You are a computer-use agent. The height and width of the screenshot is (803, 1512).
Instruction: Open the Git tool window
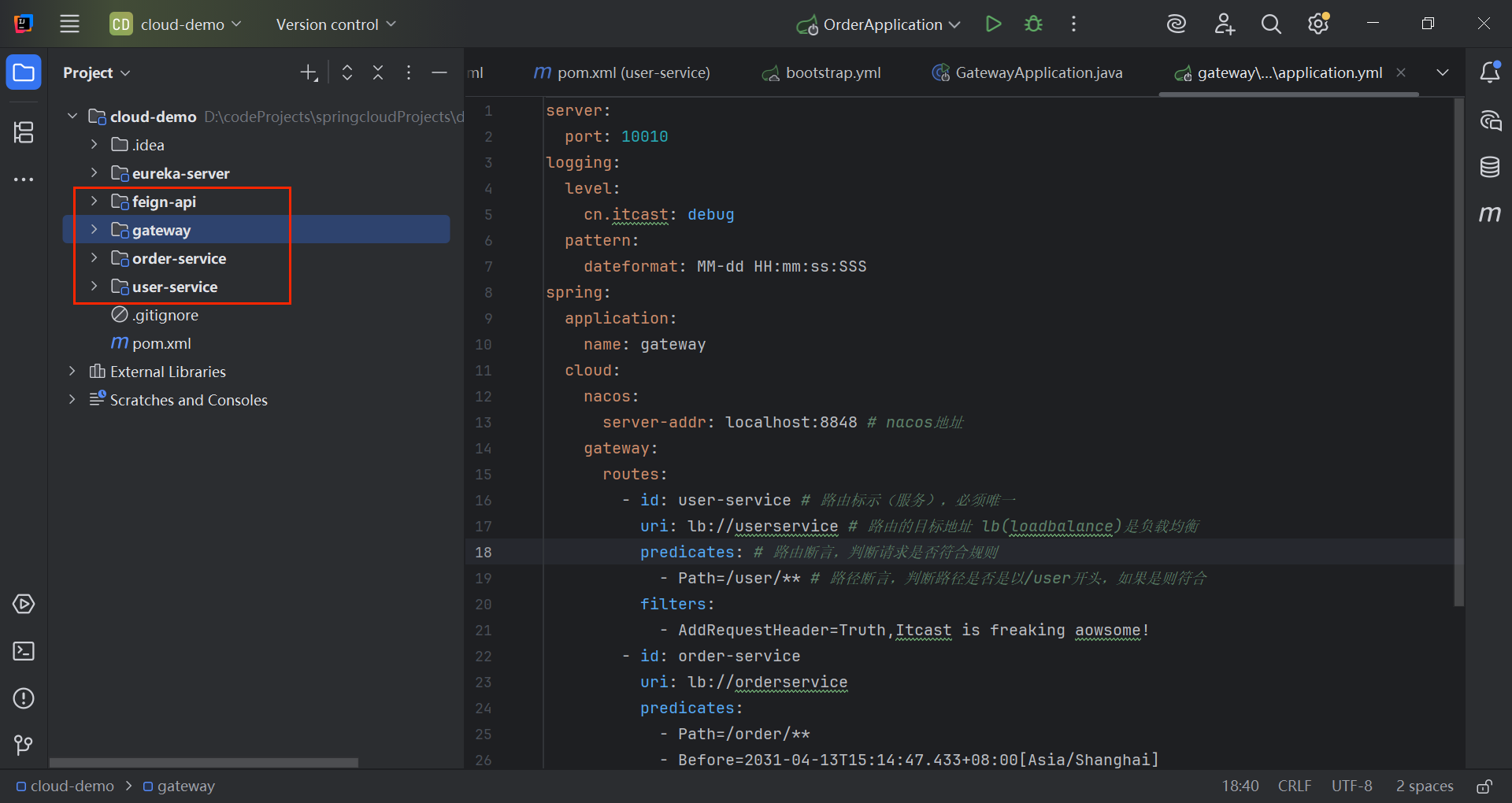pyautogui.click(x=24, y=745)
